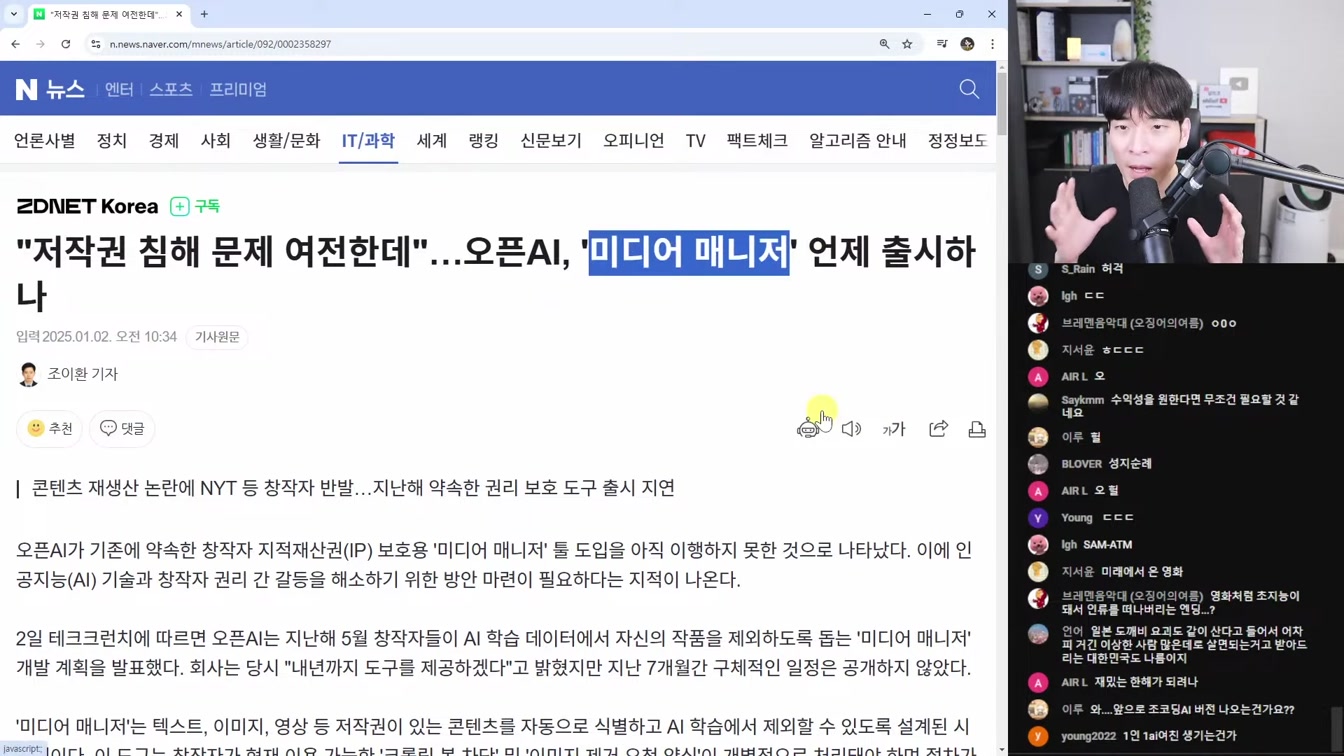Click the ZDNET Korea press logo
Image resolution: width=1344 pixels, height=756 pixels.
click(x=87, y=206)
